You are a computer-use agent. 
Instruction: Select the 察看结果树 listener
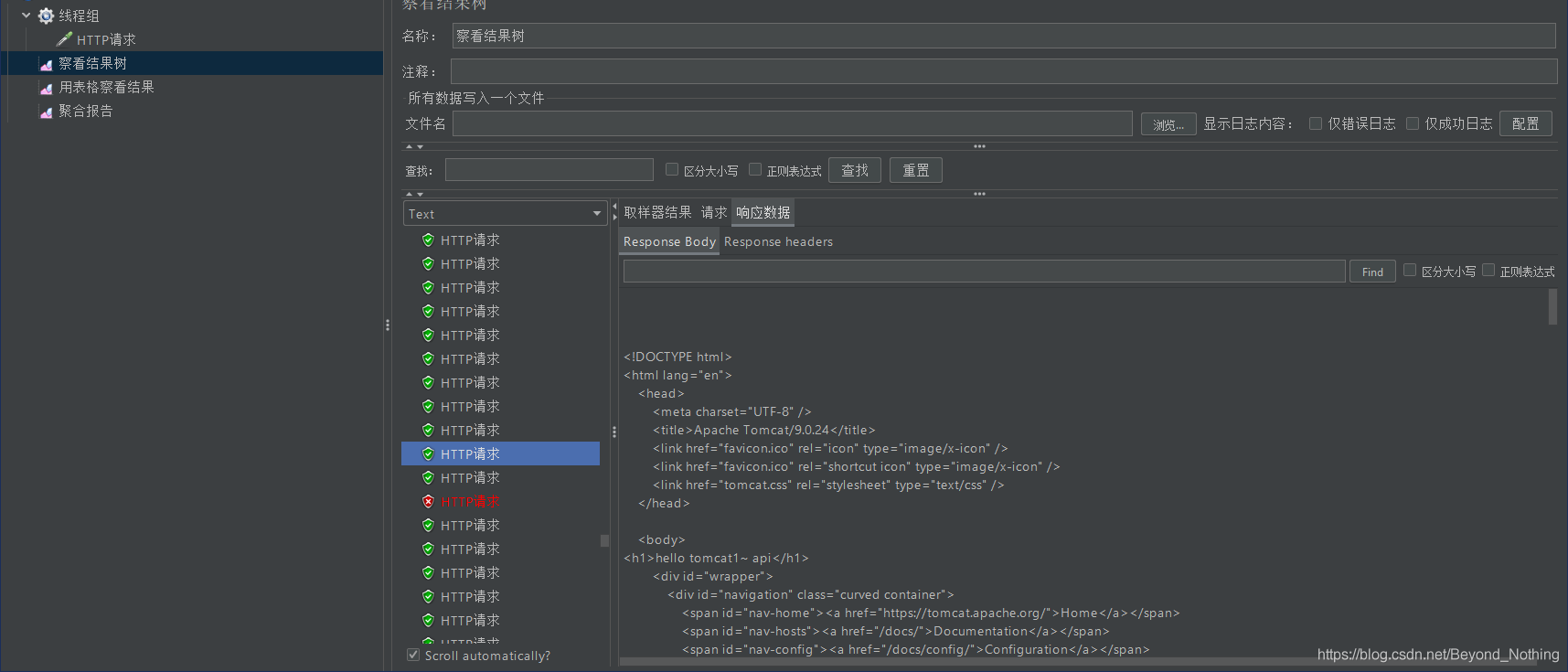[x=92, y=63]
